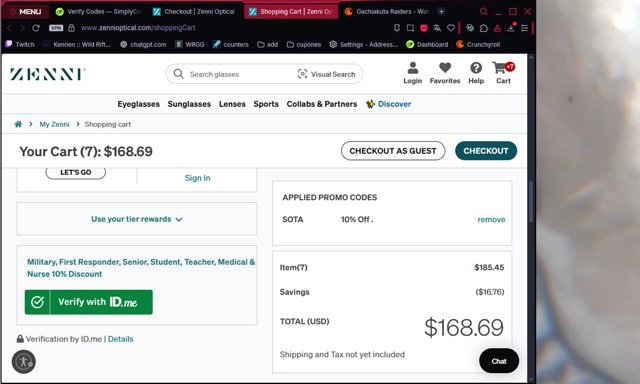Open the accessibility options icon
This screenshot has width=640, height=384.
(24, 362)
